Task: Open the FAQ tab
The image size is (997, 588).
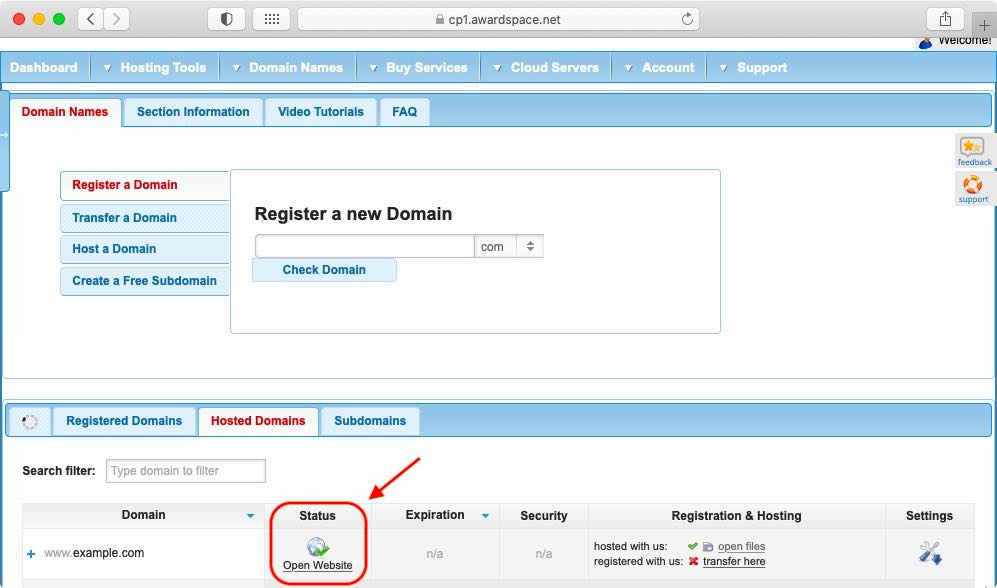Action: pyautogui.click(x=404, y=111)
